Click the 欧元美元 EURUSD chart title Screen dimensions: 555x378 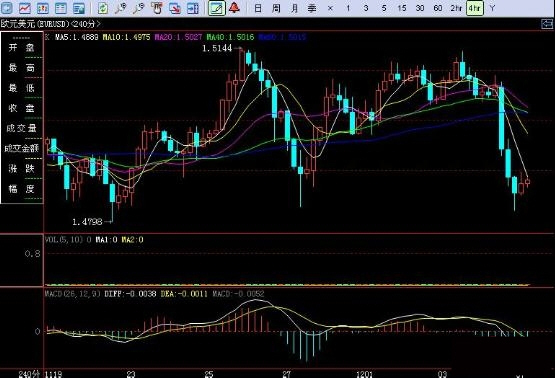pos(50,24)
